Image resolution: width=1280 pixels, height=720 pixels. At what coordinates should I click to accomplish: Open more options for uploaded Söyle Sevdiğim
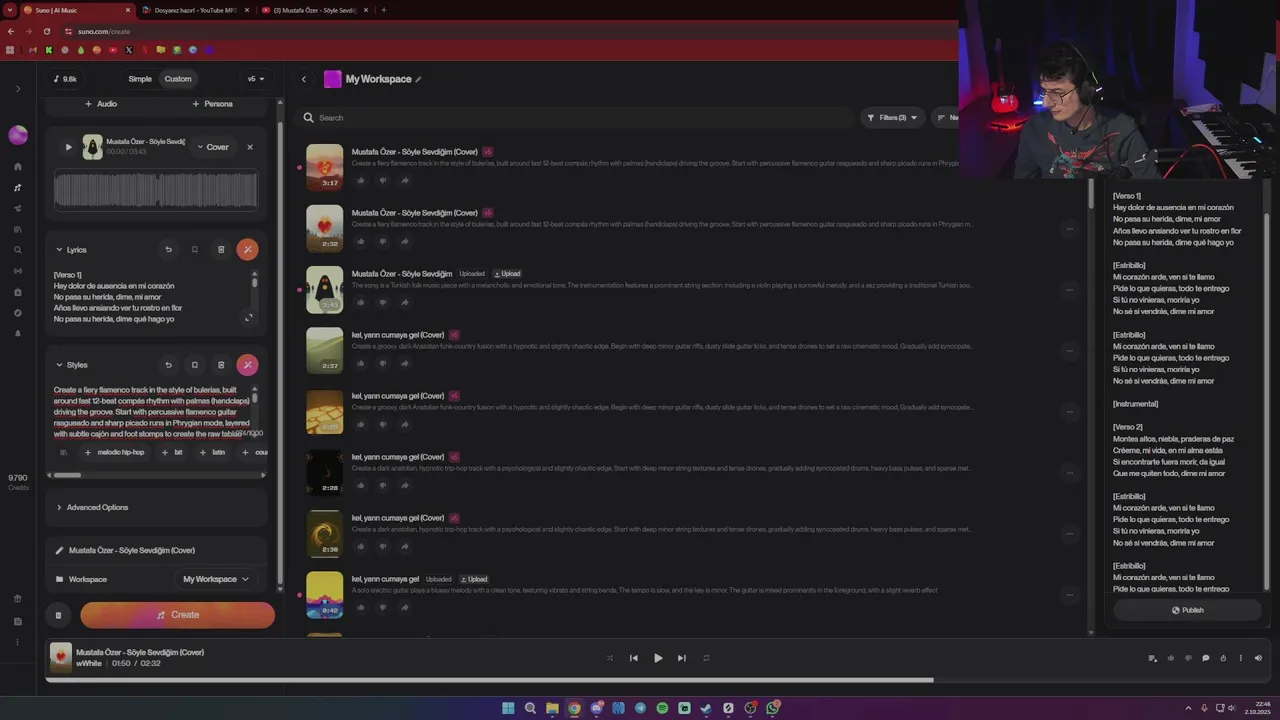coord(1069,290)
